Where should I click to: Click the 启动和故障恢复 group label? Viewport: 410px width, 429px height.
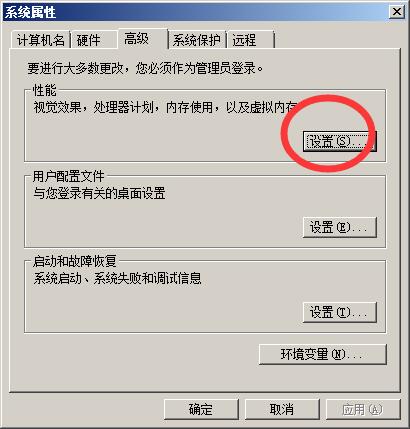pos(74,261)
